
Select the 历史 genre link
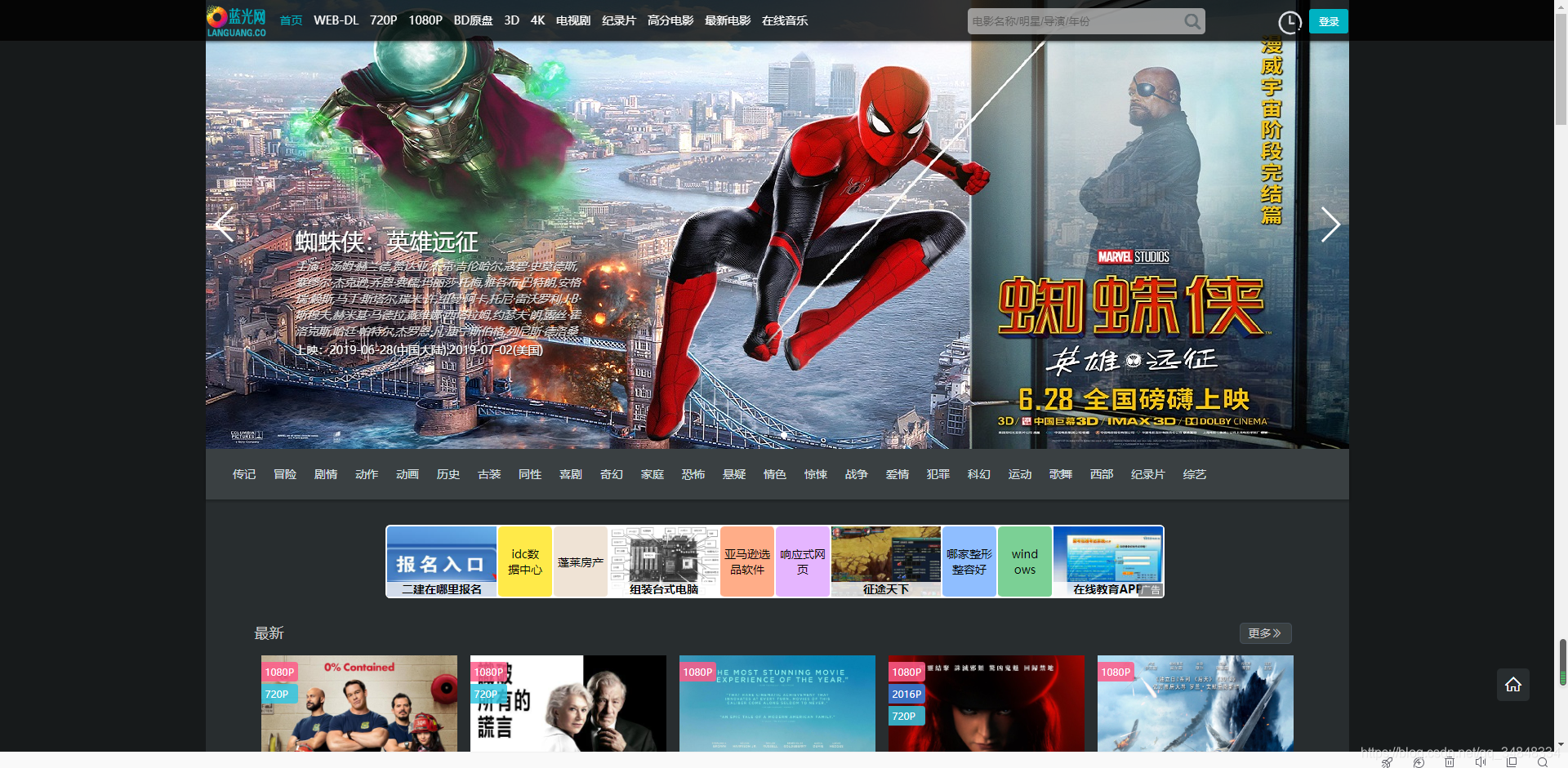[448, 474]
